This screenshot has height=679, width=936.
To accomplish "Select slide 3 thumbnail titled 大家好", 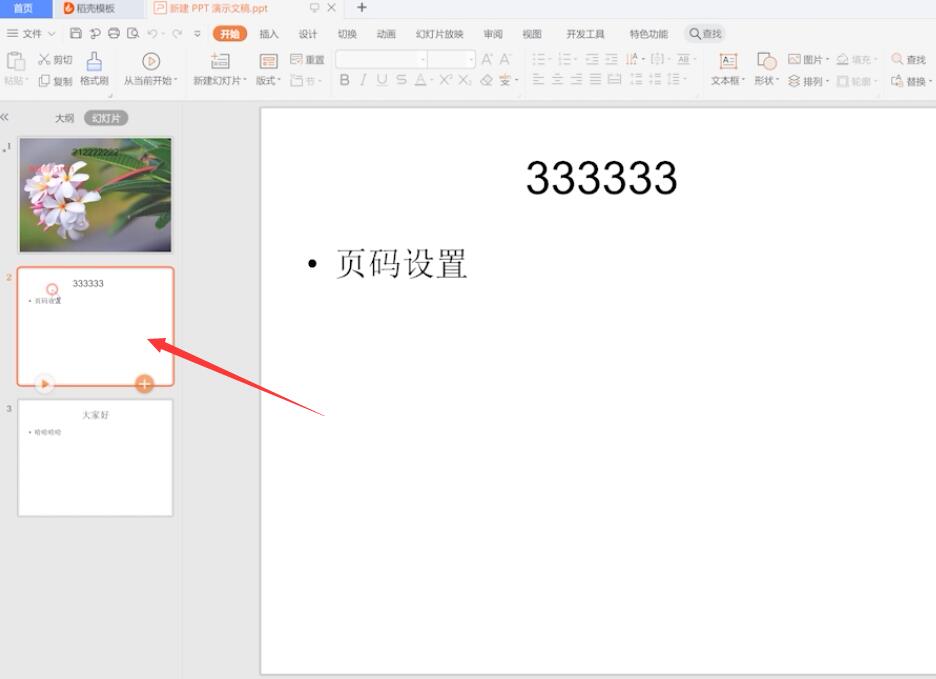I will coord(96,458).
